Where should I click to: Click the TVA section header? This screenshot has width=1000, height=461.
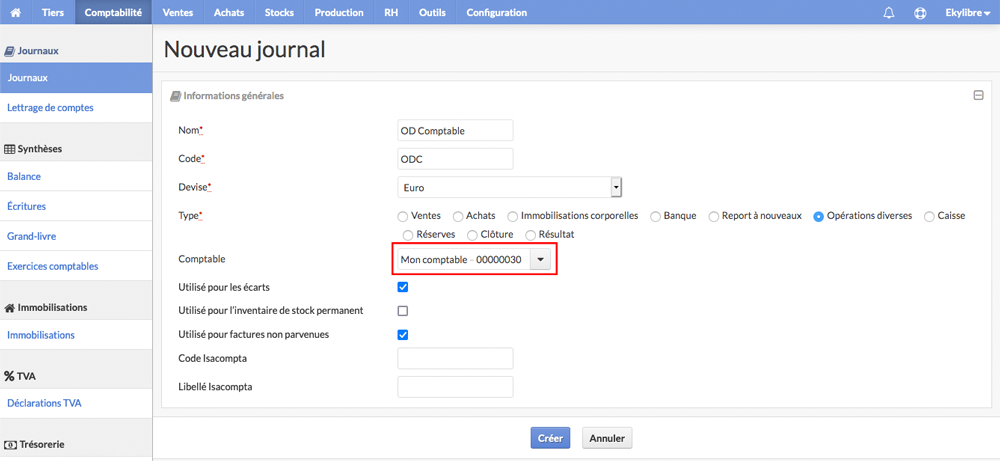(20, 376)
